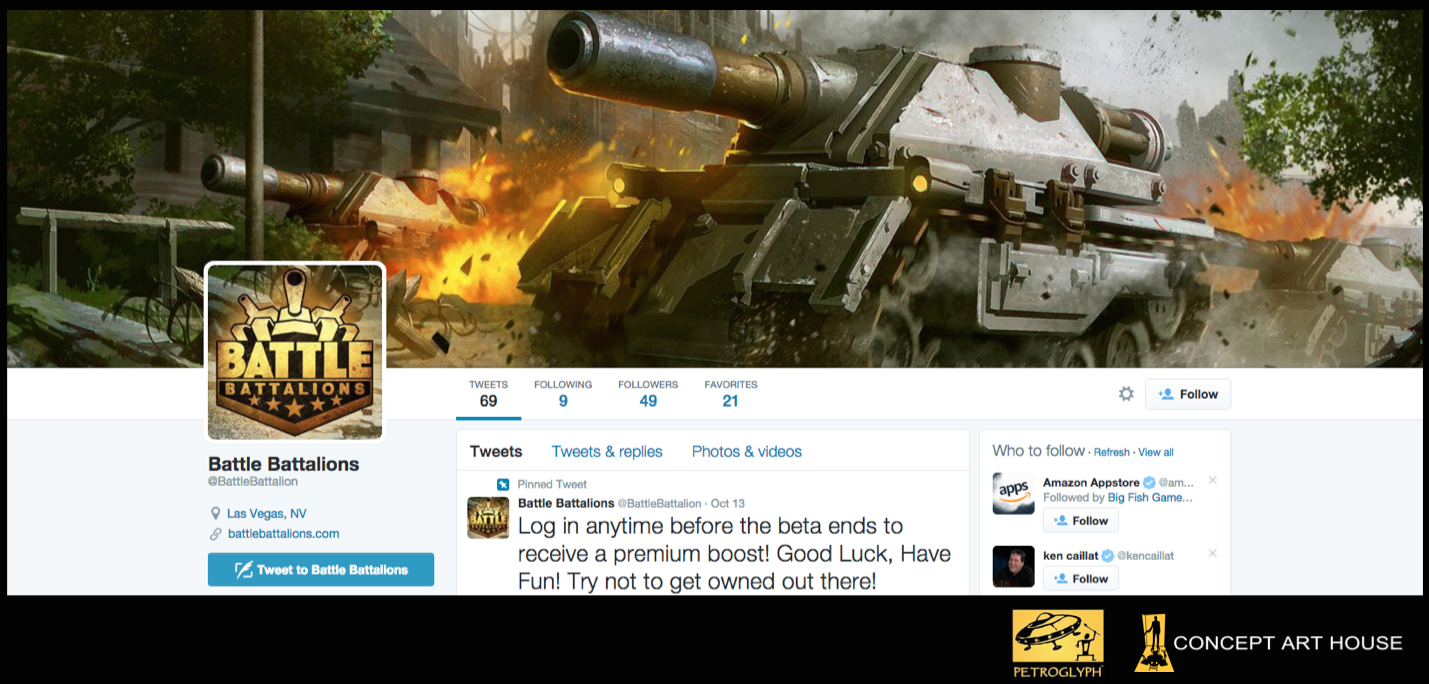Viewport: 1429px width, 684px height.
Task: Open the profile settings gear icon
Action: click(1126, 394)
